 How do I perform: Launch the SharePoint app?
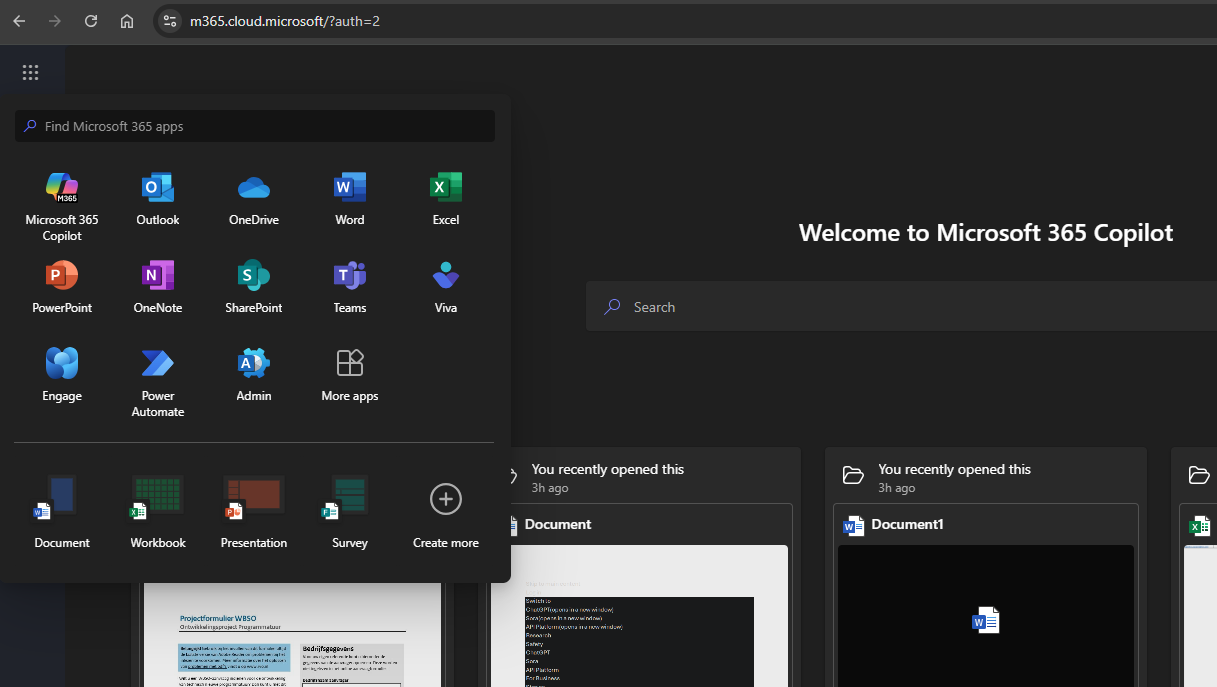coord(254,276)
